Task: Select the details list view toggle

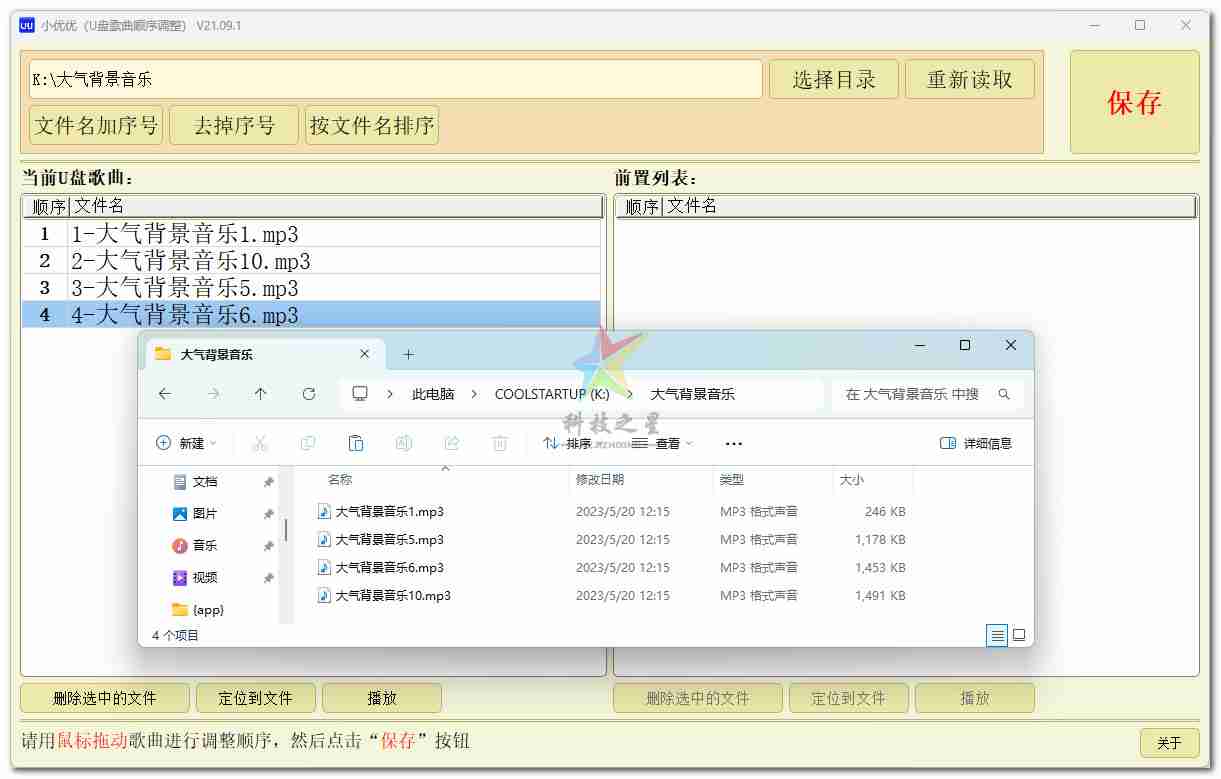Action: point(997,635)
